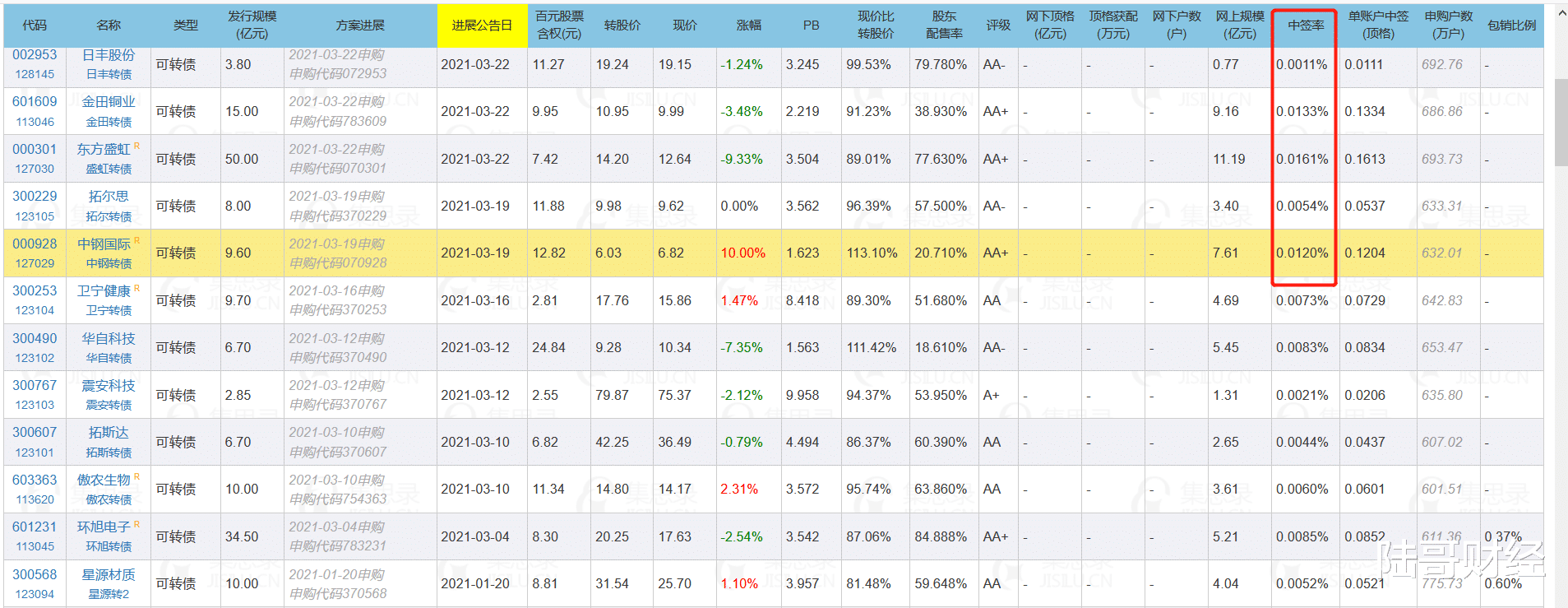Open stock code link 601231
Image resolution: width=1568 pixels, height=608 pixels.
pos(35,527)
